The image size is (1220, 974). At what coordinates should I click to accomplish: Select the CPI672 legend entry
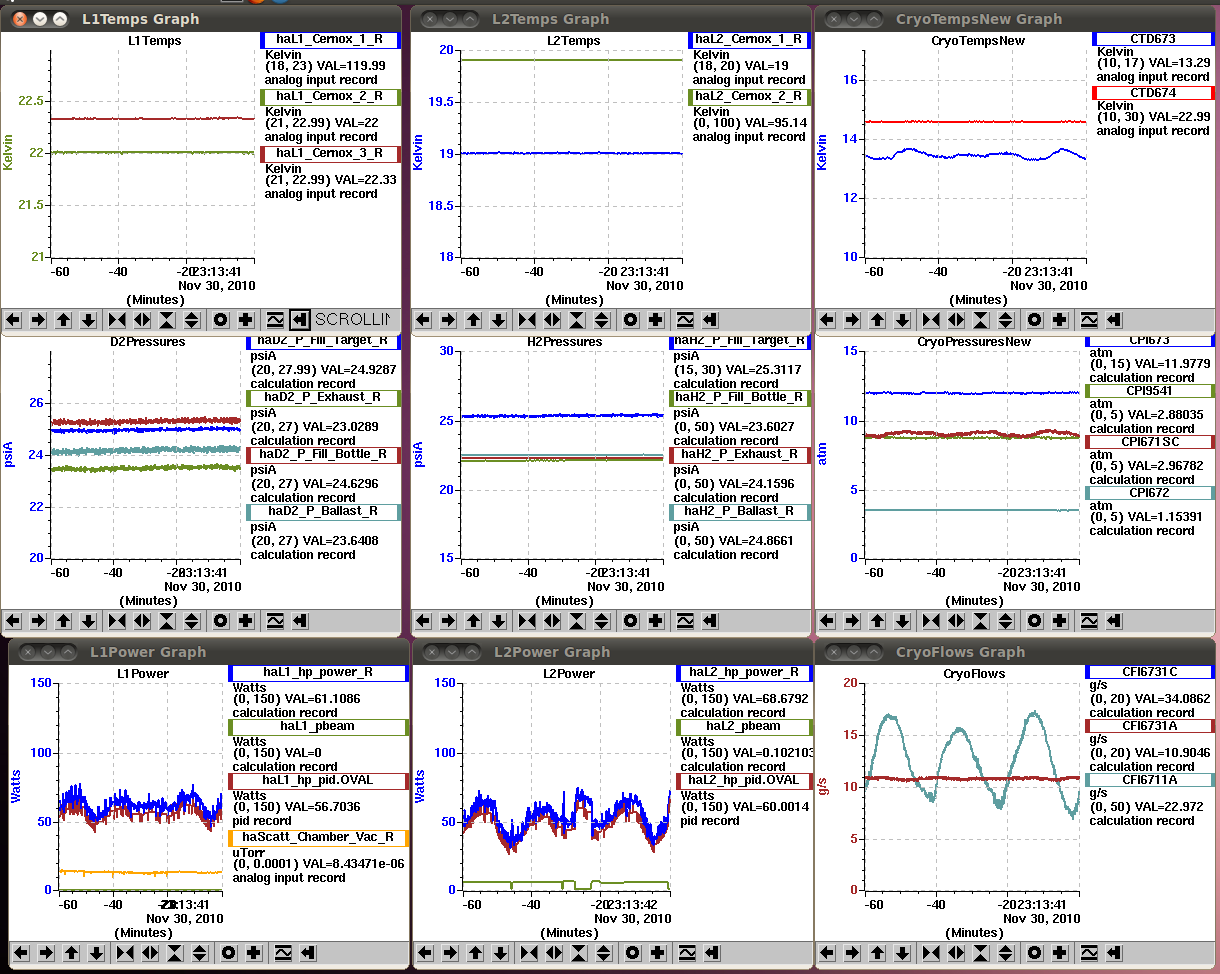click(1150, 493)
